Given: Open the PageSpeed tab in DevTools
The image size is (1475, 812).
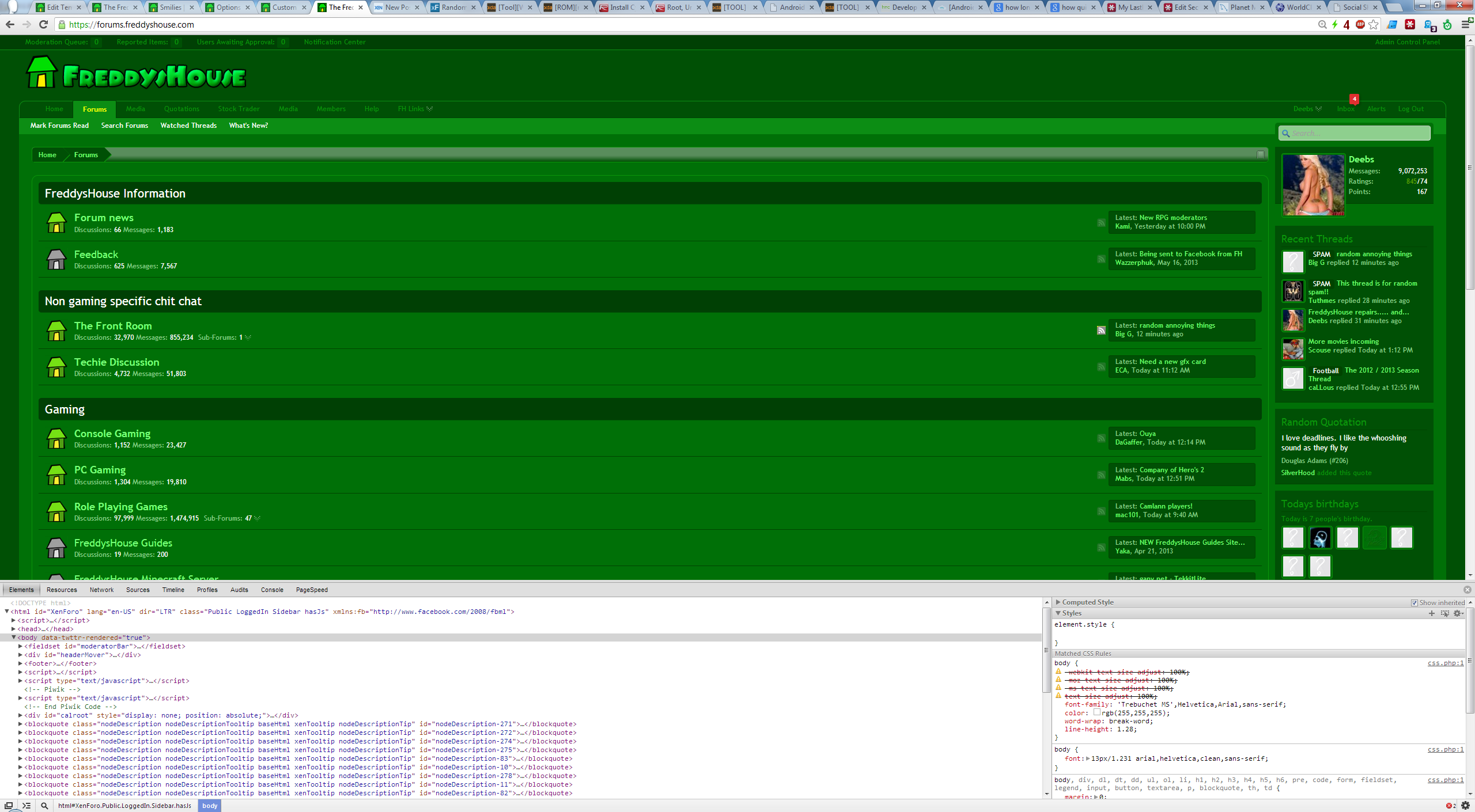Looking at the screenshot, I should tap(312, 590).
